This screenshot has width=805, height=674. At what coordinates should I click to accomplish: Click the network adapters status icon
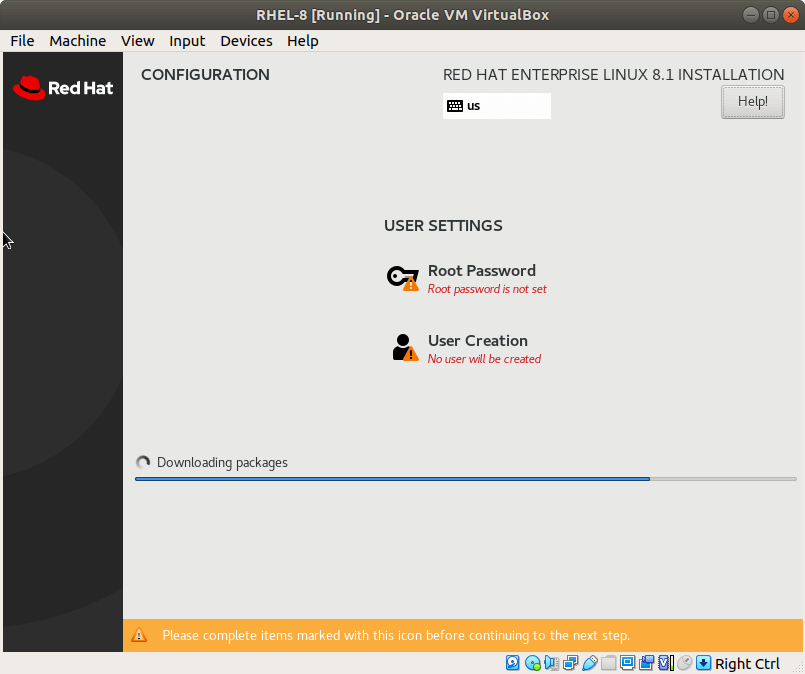[570, 663]
